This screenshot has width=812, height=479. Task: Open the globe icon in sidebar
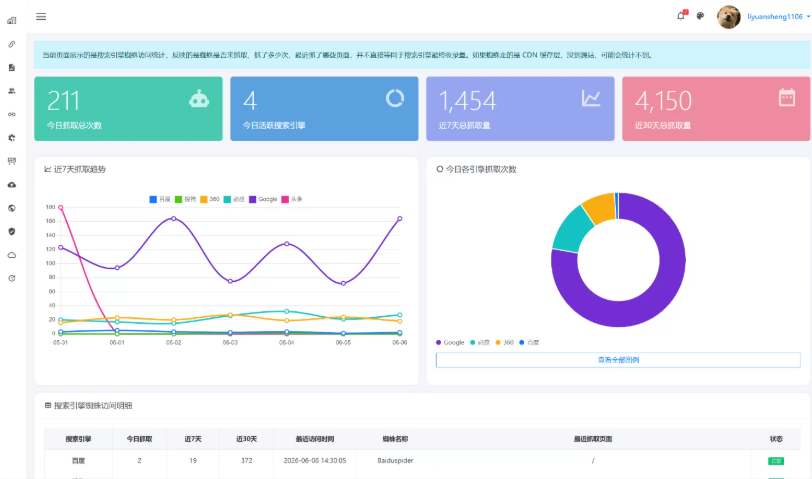coord(11,208)
